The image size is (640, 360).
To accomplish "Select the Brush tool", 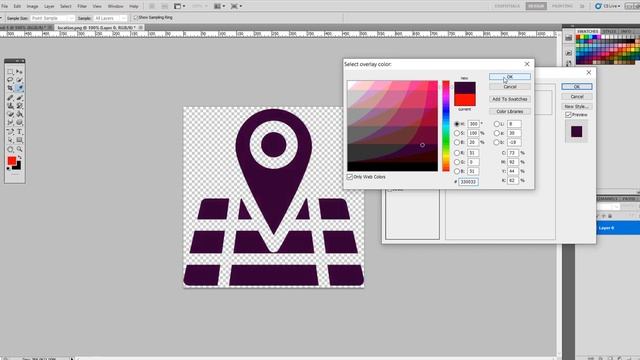I will click(19, 98).
